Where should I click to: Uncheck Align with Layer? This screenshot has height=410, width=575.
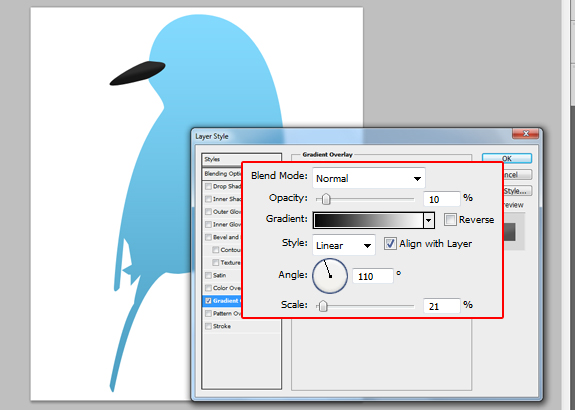pyautogui.click(x=390, y=244)
